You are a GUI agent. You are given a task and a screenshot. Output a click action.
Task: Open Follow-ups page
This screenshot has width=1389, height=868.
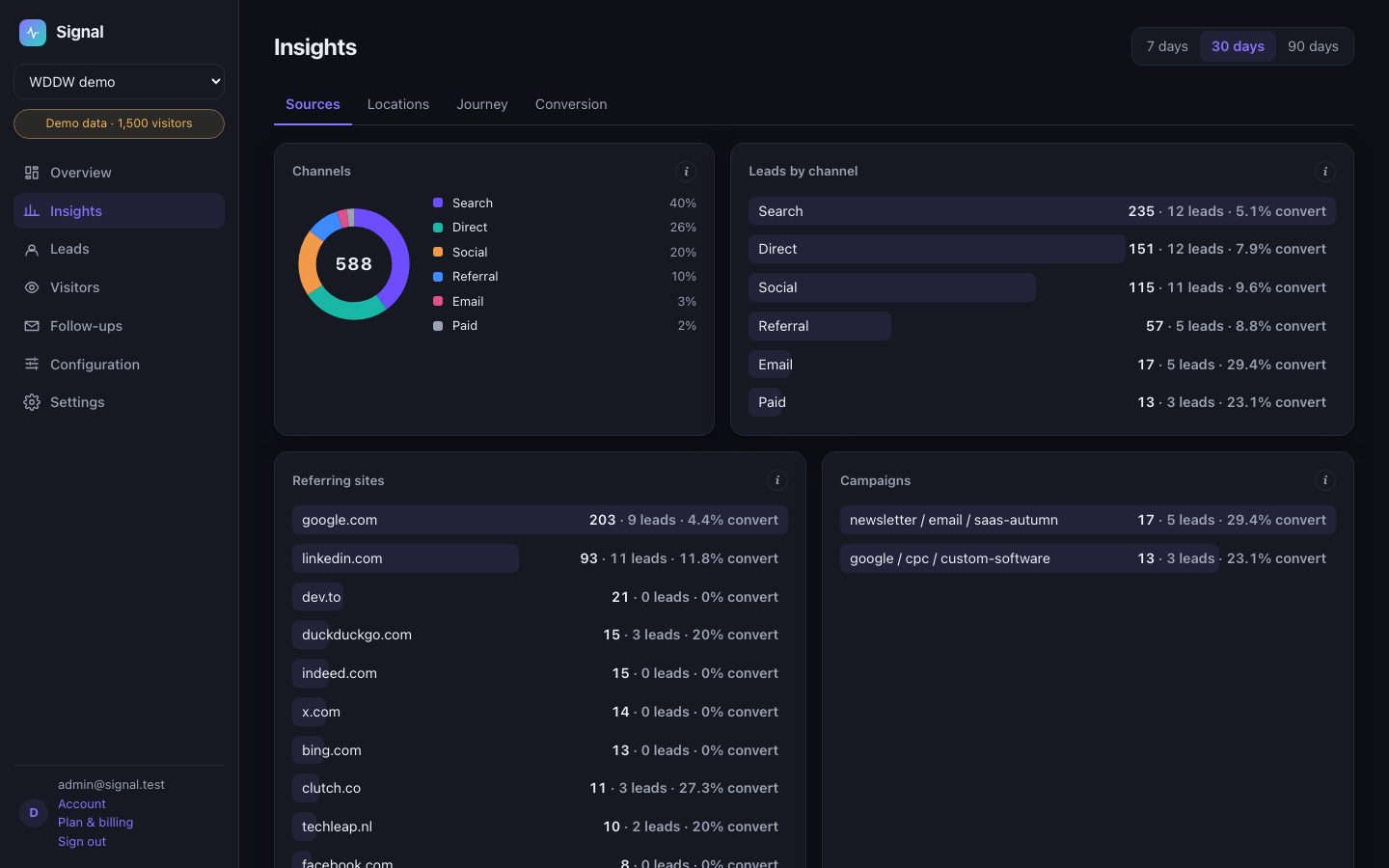(x=119, y=326)
